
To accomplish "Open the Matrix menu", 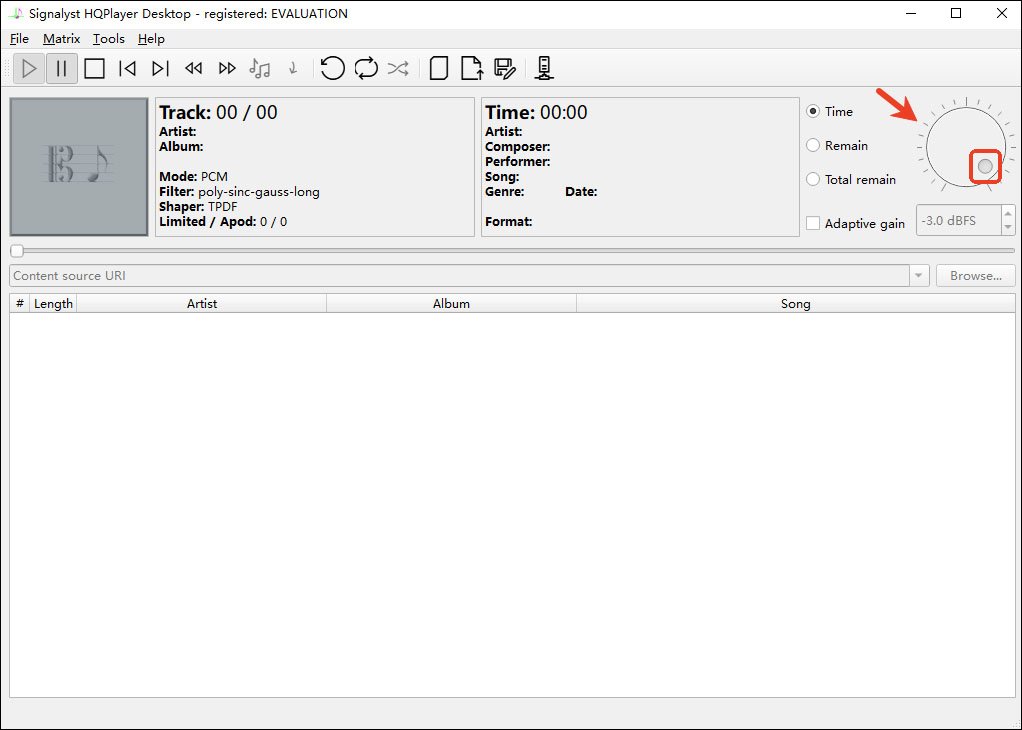I will (61, 38).
